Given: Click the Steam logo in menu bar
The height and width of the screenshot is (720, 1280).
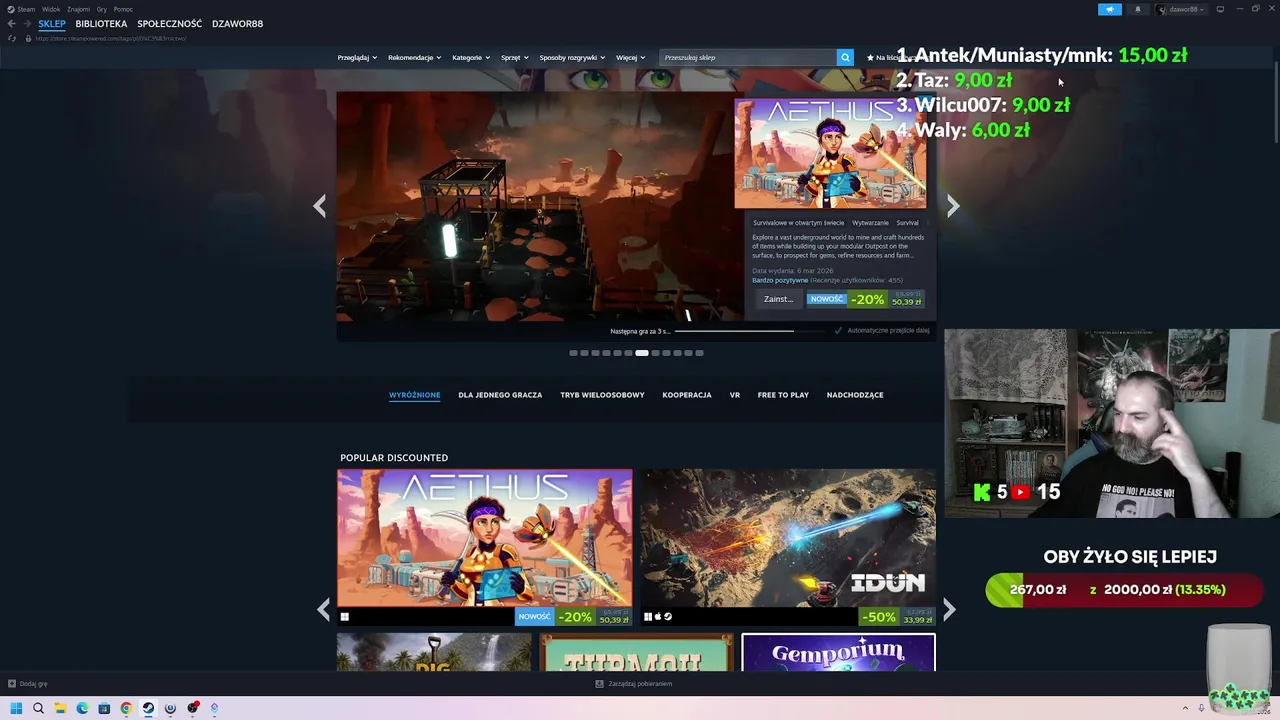Looking at the screenshot, I should [x=11, y=9].
